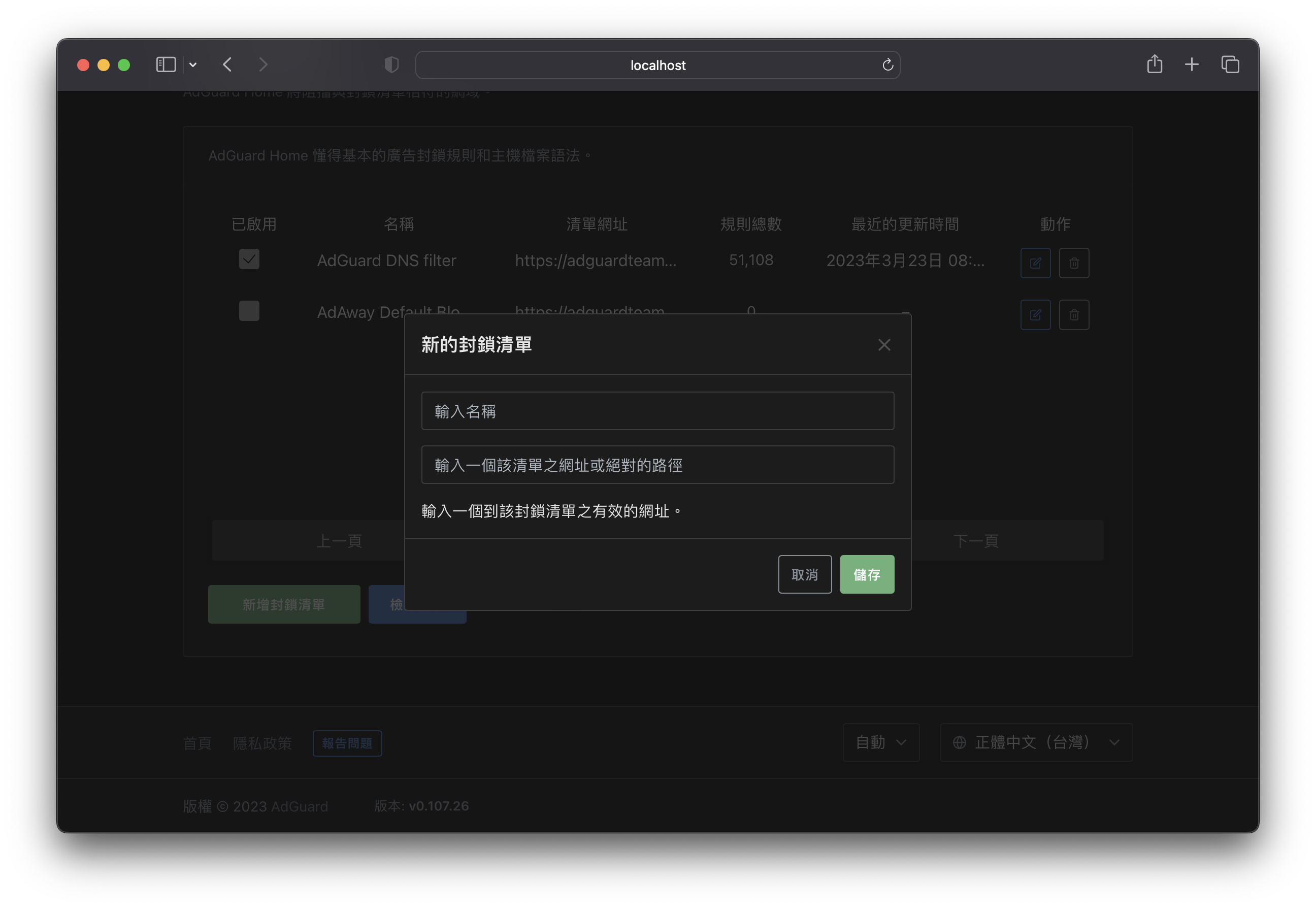Click the 輸入名稱 name field
Screen dimensions: 1316x908
pyautogui.click(x=657, y=411)
